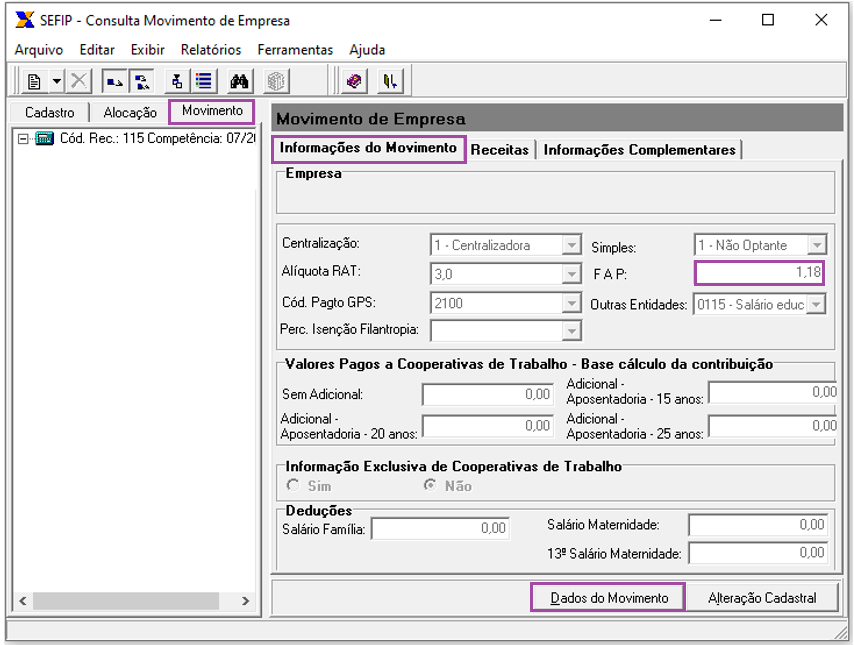This screenshot has width=854, height=645.
Task: Click the calculator icon beside Cód. Rec.
Action: [44, 138]
